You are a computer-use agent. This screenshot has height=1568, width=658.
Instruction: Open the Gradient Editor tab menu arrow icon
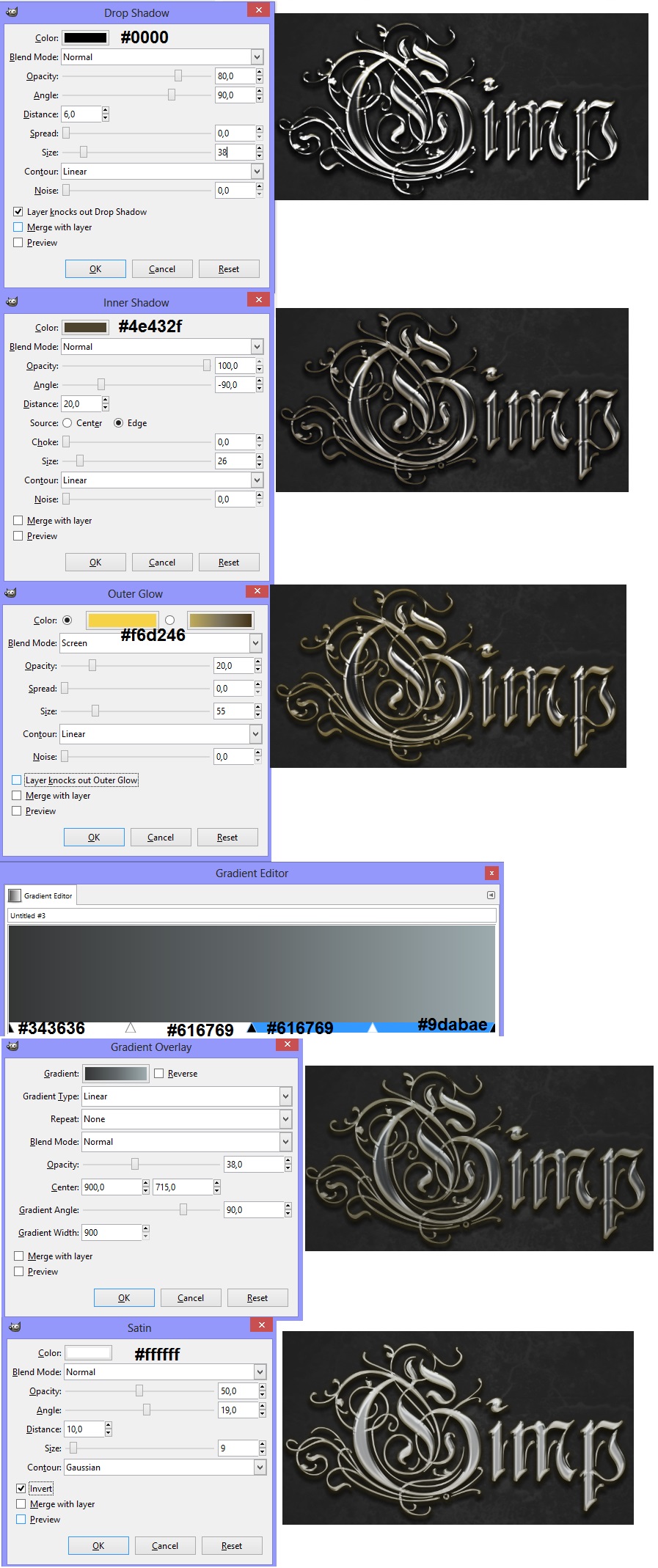pyautogui.click(x=491, y=895)
